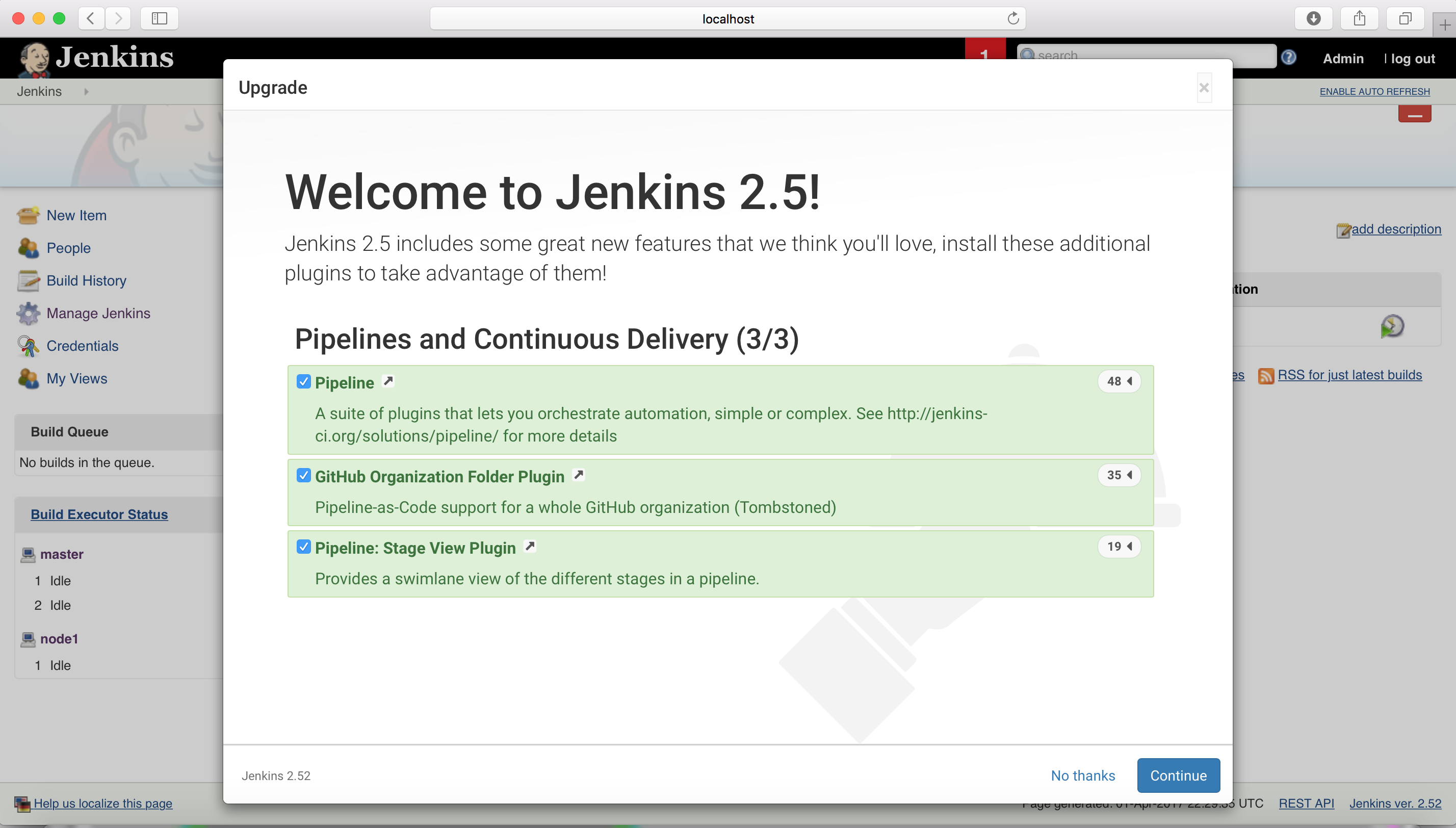Expand the 19 dependencies badge
This screenshot has width=1456, height=828.
click(x=1119, y=547)
